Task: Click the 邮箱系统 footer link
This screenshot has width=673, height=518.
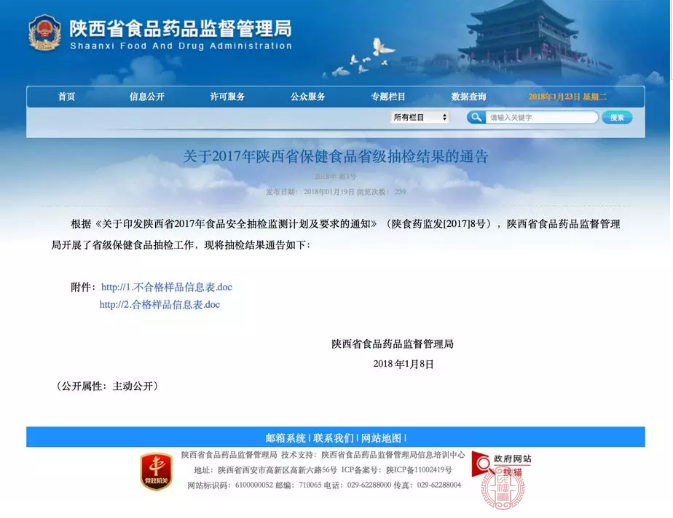Action: (x=285, y=438)
